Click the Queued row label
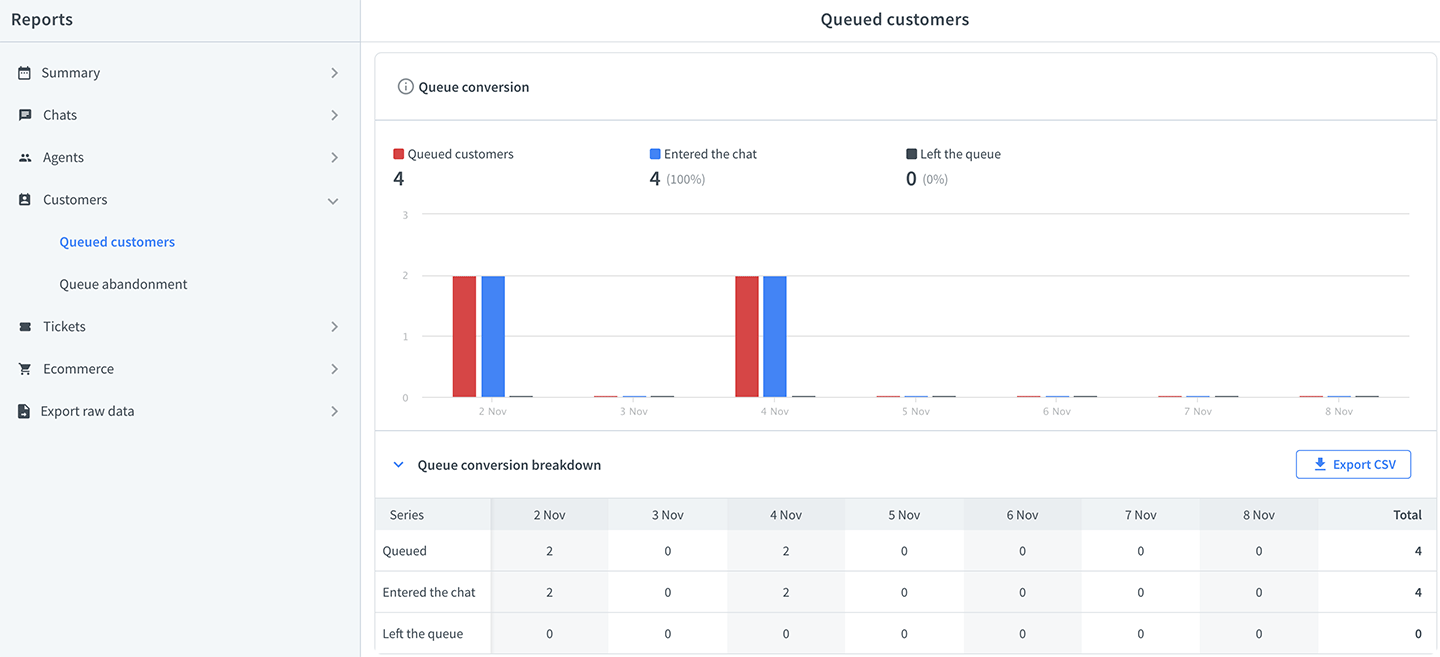The image size is (1440, 657). (x=405, y=551)
